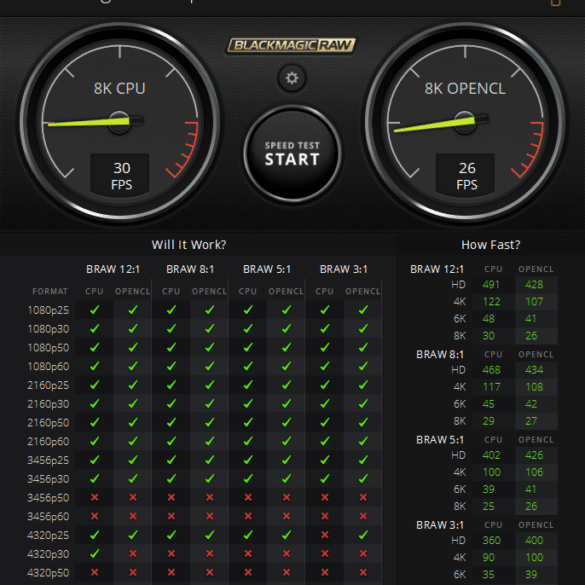The image size is (585, 585).
Task: Click the 'Will It Work?' section heading
Action: pos(189,245)
